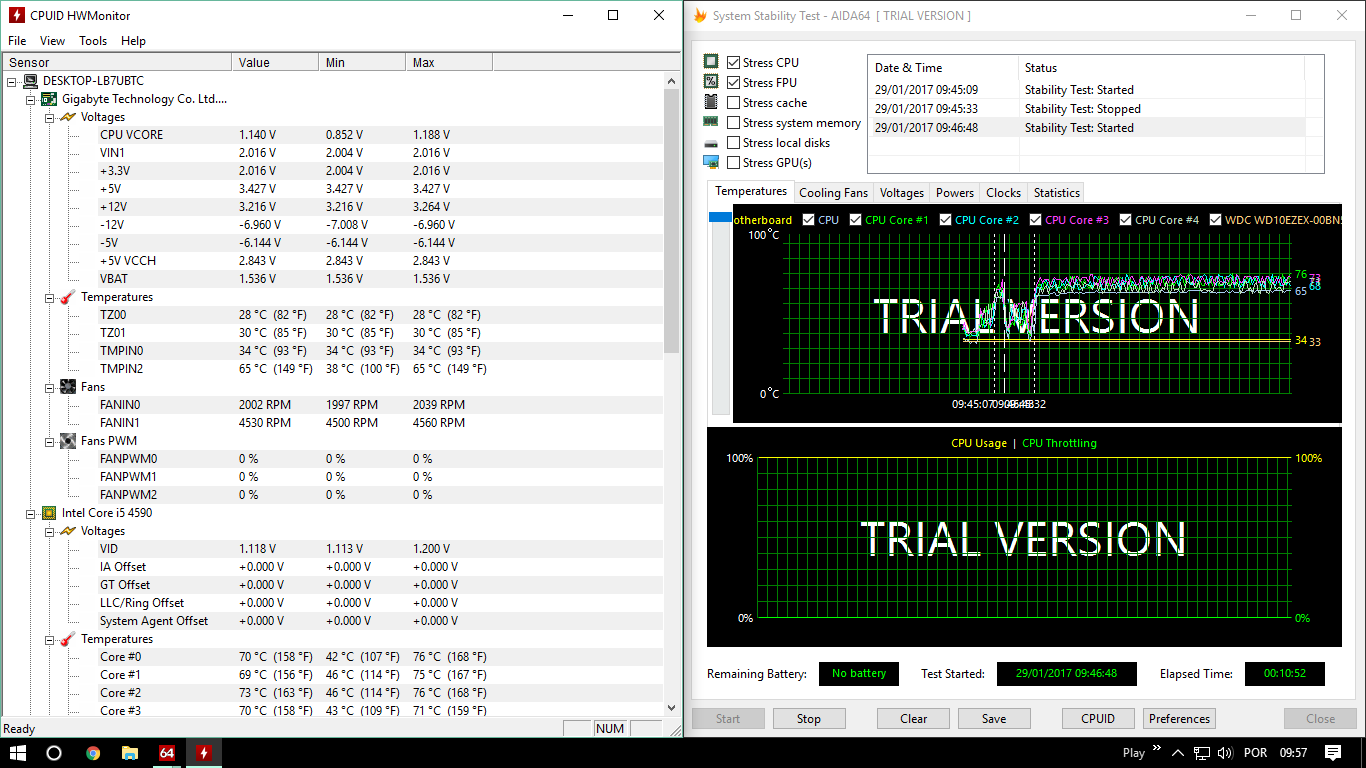Toggle the CPU Core #3 graph checkbox
Viewport: 1366px width, 768px height.
click(x=1036, y=220)
